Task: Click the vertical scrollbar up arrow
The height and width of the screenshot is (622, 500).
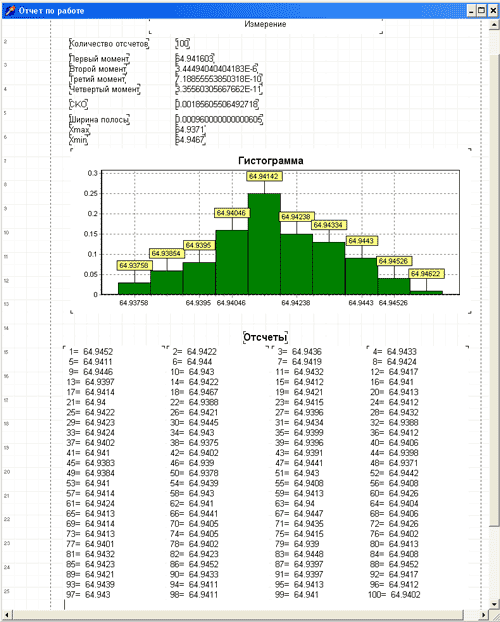Action: (x=494, y=25)
